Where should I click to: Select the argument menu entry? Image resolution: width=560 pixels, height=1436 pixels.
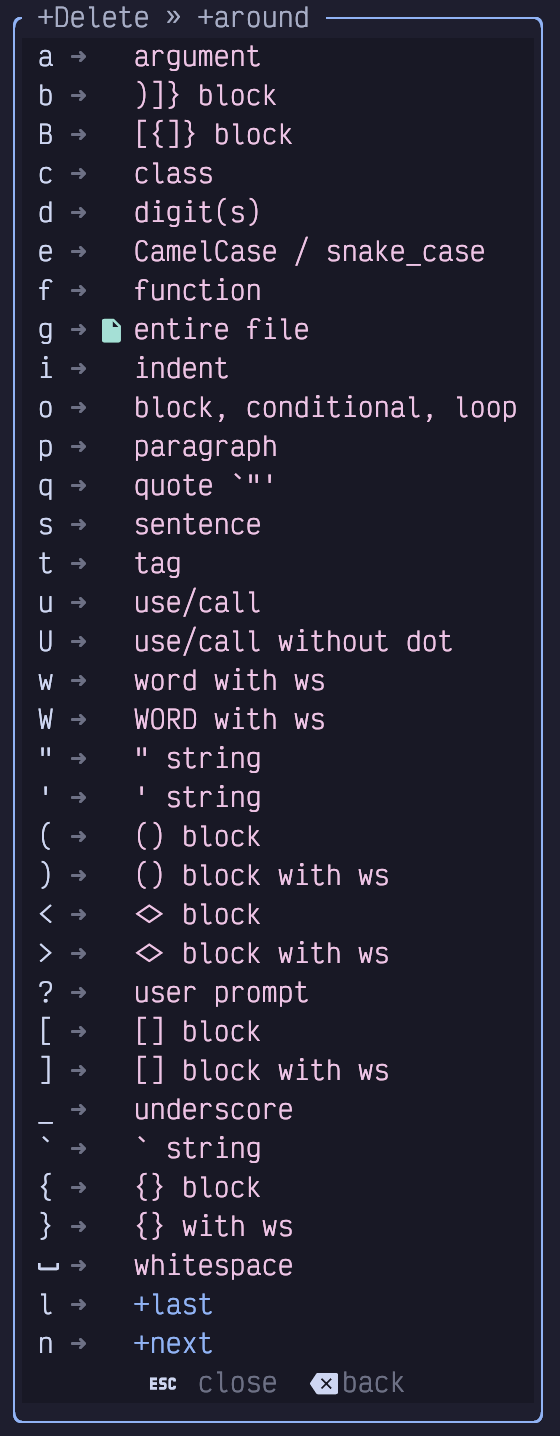pos(197,57)
